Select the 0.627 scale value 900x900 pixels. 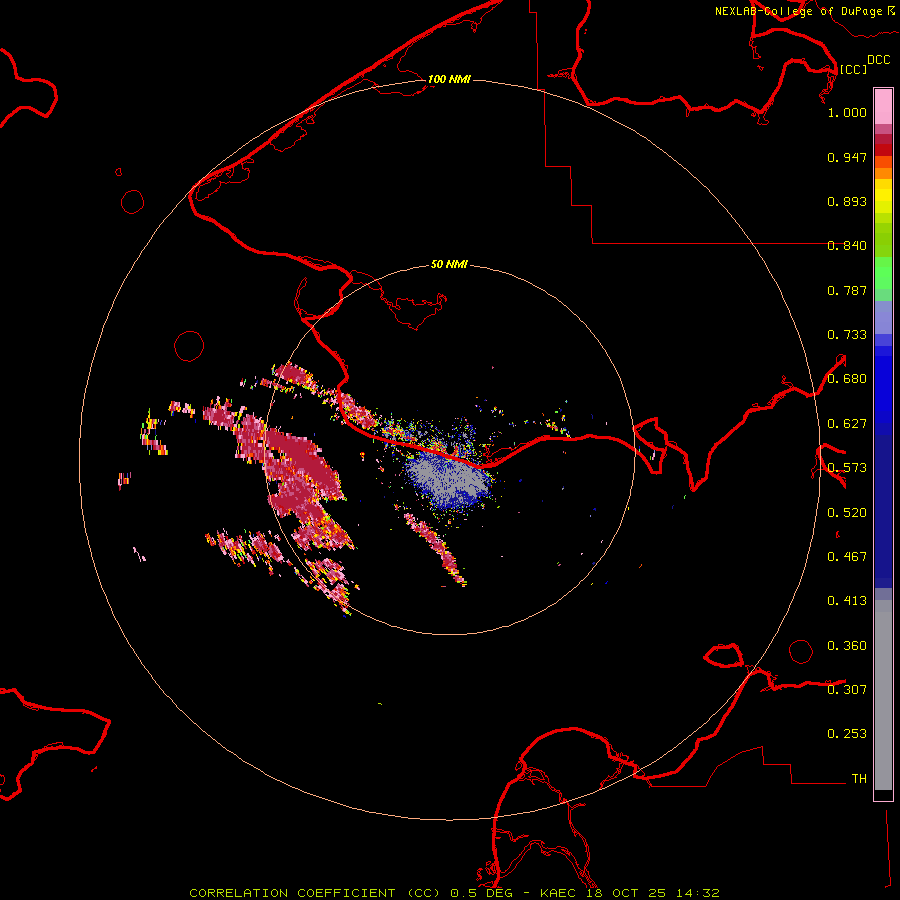coord(847,424)
